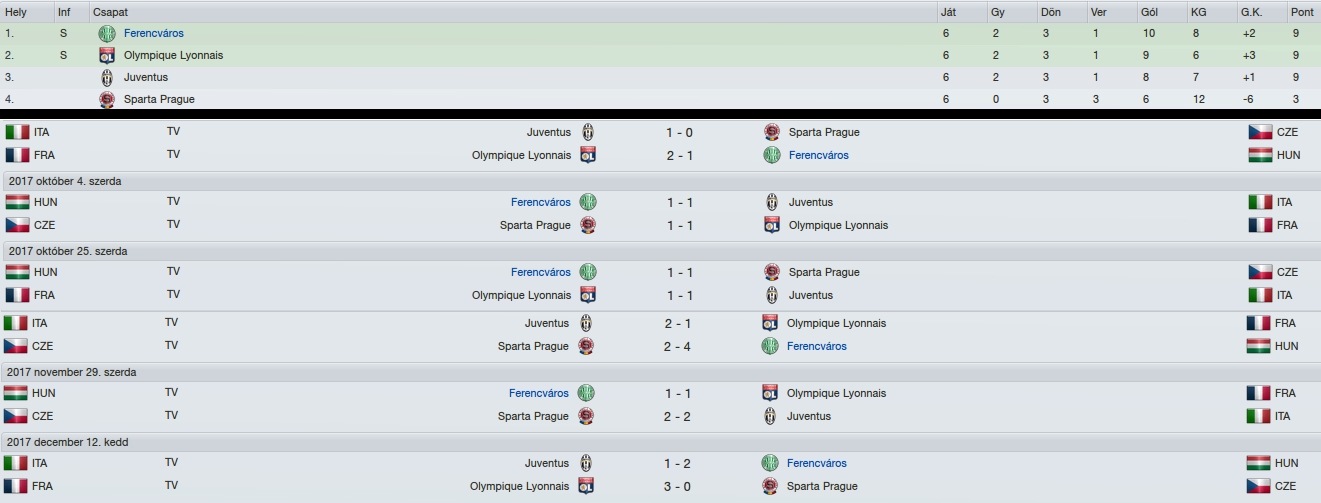Select the 2017 október 25. szerda date header
This screenshot has height=503, width=1321.
660,251
